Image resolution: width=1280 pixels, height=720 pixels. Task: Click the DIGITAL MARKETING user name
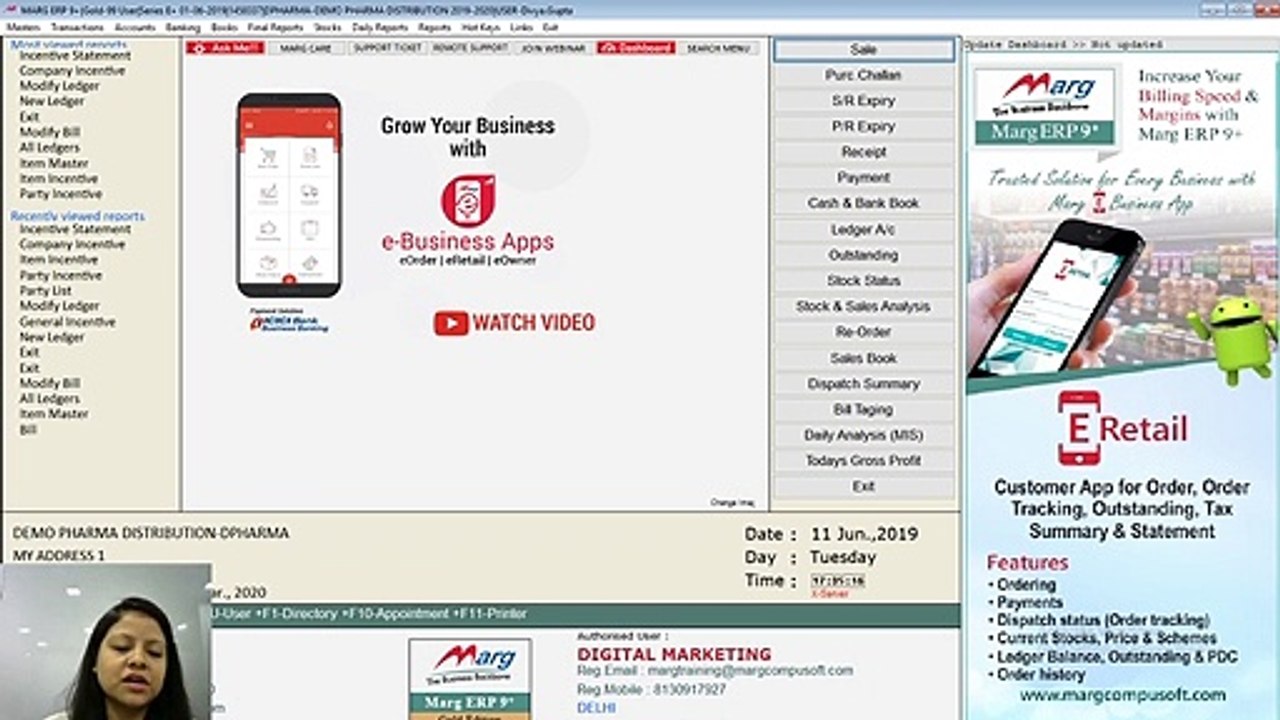(x=674, y=654)
